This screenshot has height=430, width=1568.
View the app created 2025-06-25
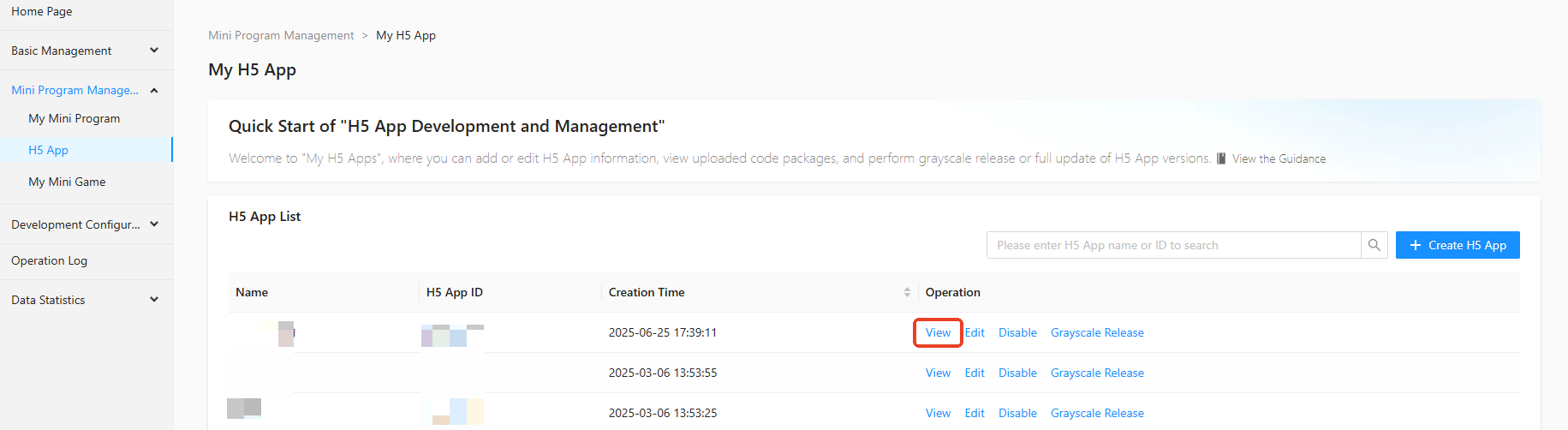point(938,332)
